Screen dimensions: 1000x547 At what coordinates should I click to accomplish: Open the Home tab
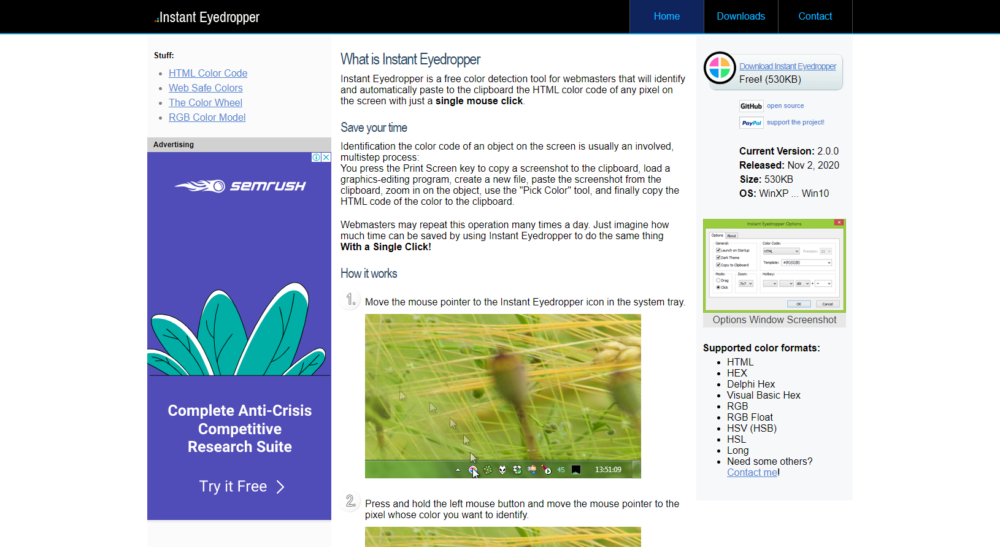coord(666,17)
